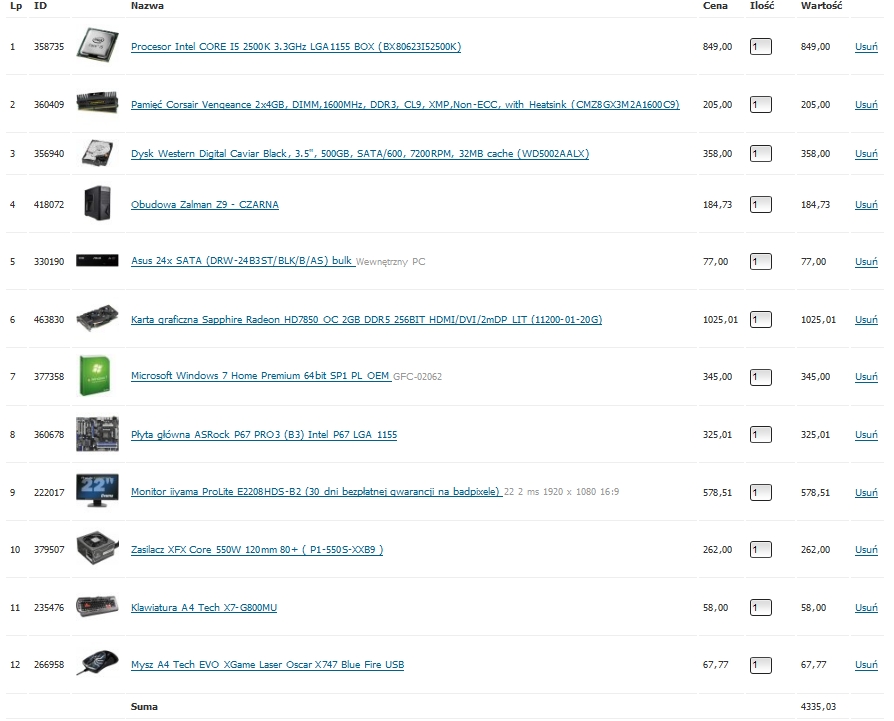Open the Microsoft Windows 7 Home Premium link
This screenshot has height=721, width=894.
(x=261, y=376)
